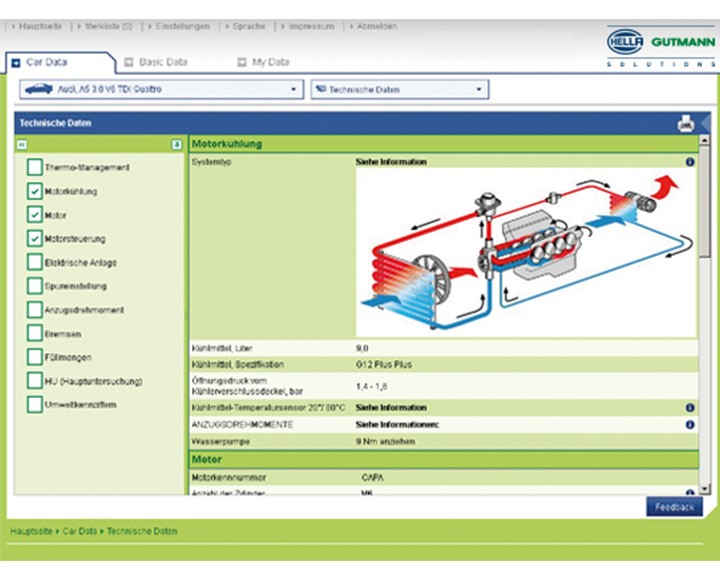Image resolution: width=720 pixels, height=580 pixels.
Task: Open the My Data tab
Action: coord(264,62)
